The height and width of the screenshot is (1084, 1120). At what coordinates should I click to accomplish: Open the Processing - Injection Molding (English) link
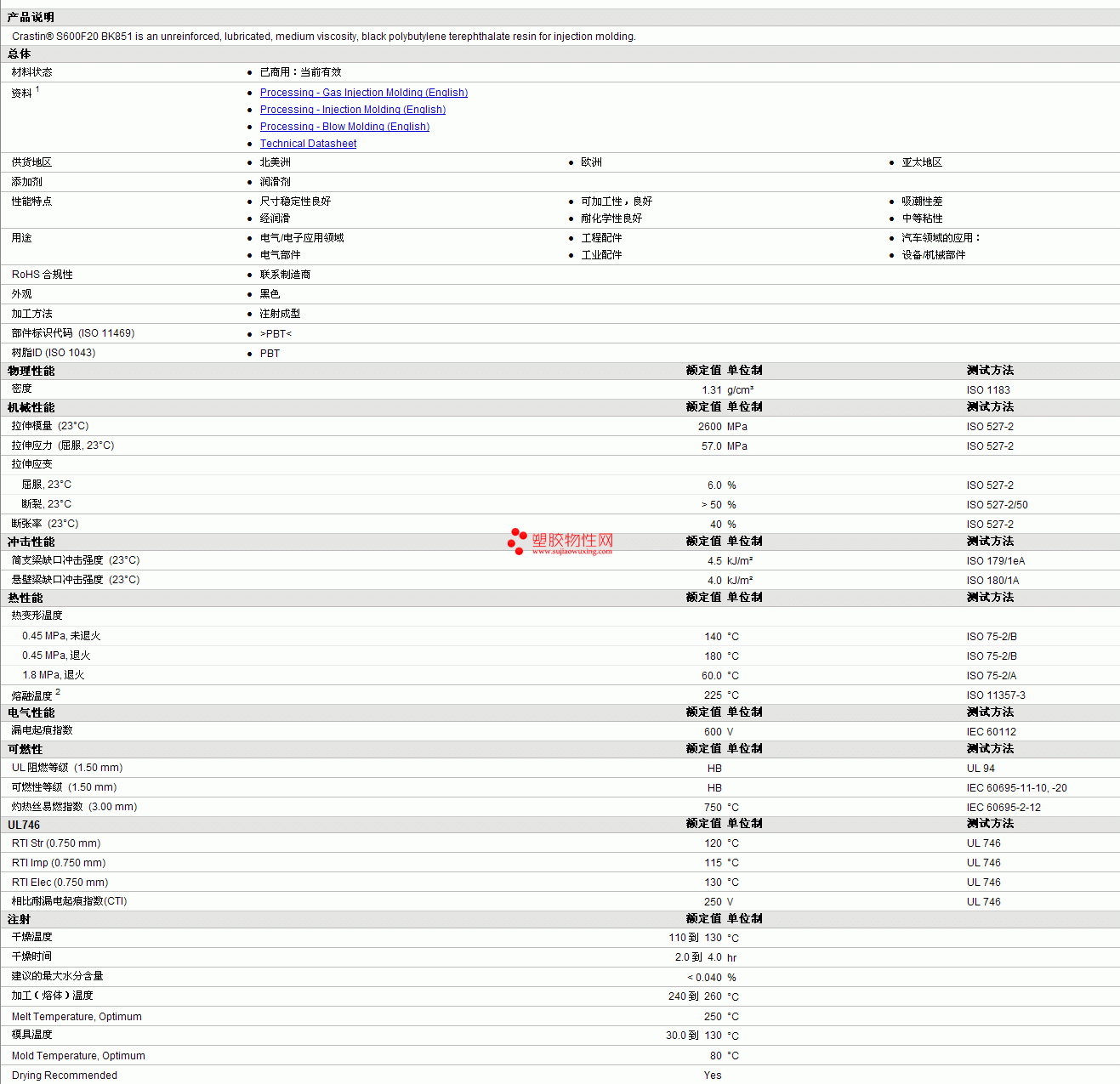(353, 110)
